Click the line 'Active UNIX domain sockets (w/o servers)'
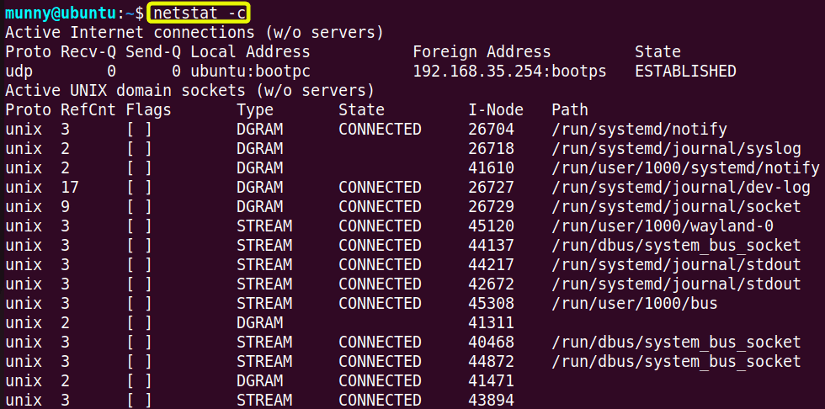 (189, 91)
